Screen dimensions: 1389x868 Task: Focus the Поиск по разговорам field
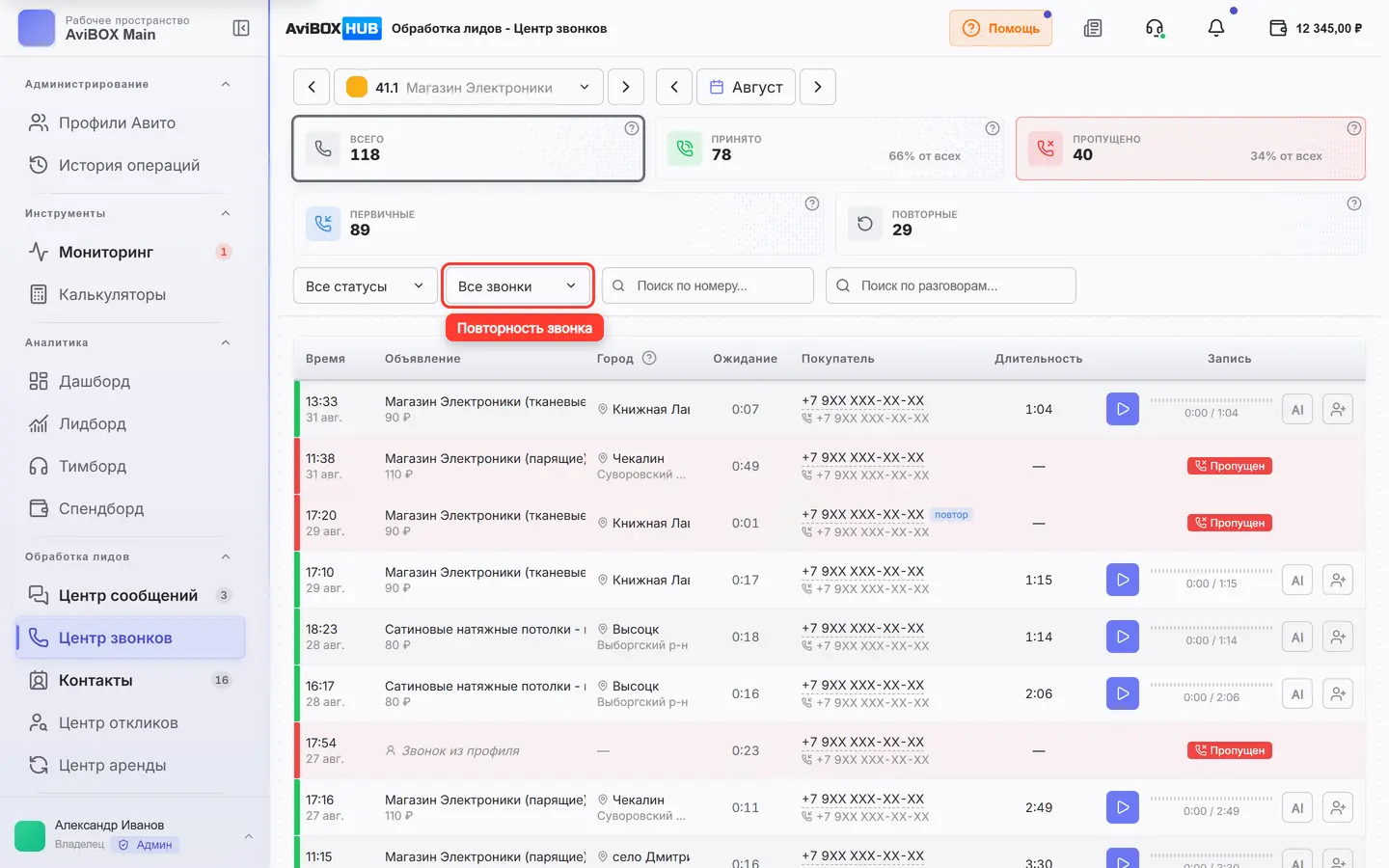[951, 285]
